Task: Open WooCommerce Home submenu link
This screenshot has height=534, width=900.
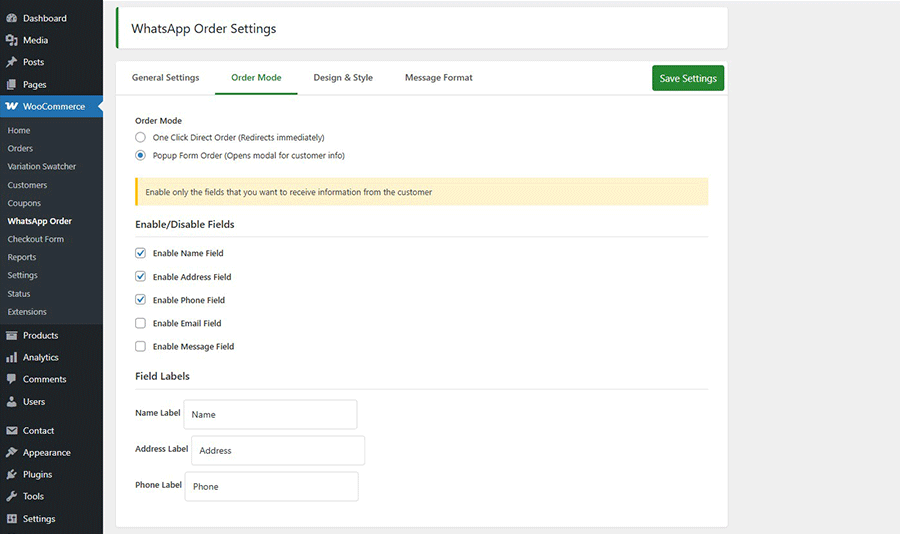Action: 19,130
